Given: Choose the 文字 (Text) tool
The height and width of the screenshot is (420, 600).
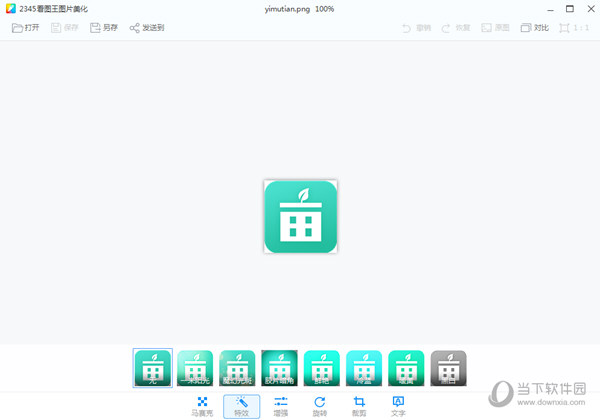Looking at the screenshot, I should click(x=398, y=405).
